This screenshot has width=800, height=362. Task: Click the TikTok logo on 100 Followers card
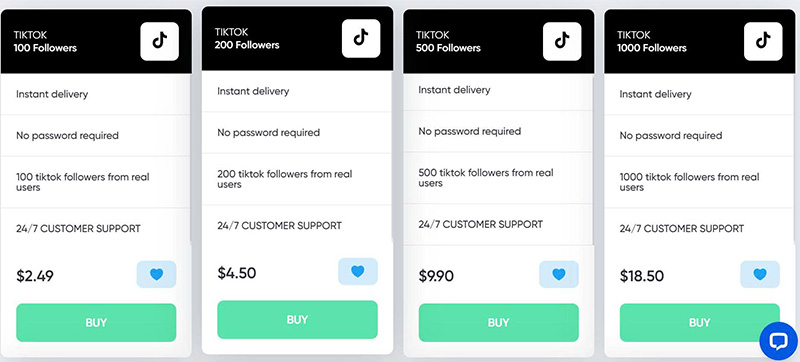(159, 41)
